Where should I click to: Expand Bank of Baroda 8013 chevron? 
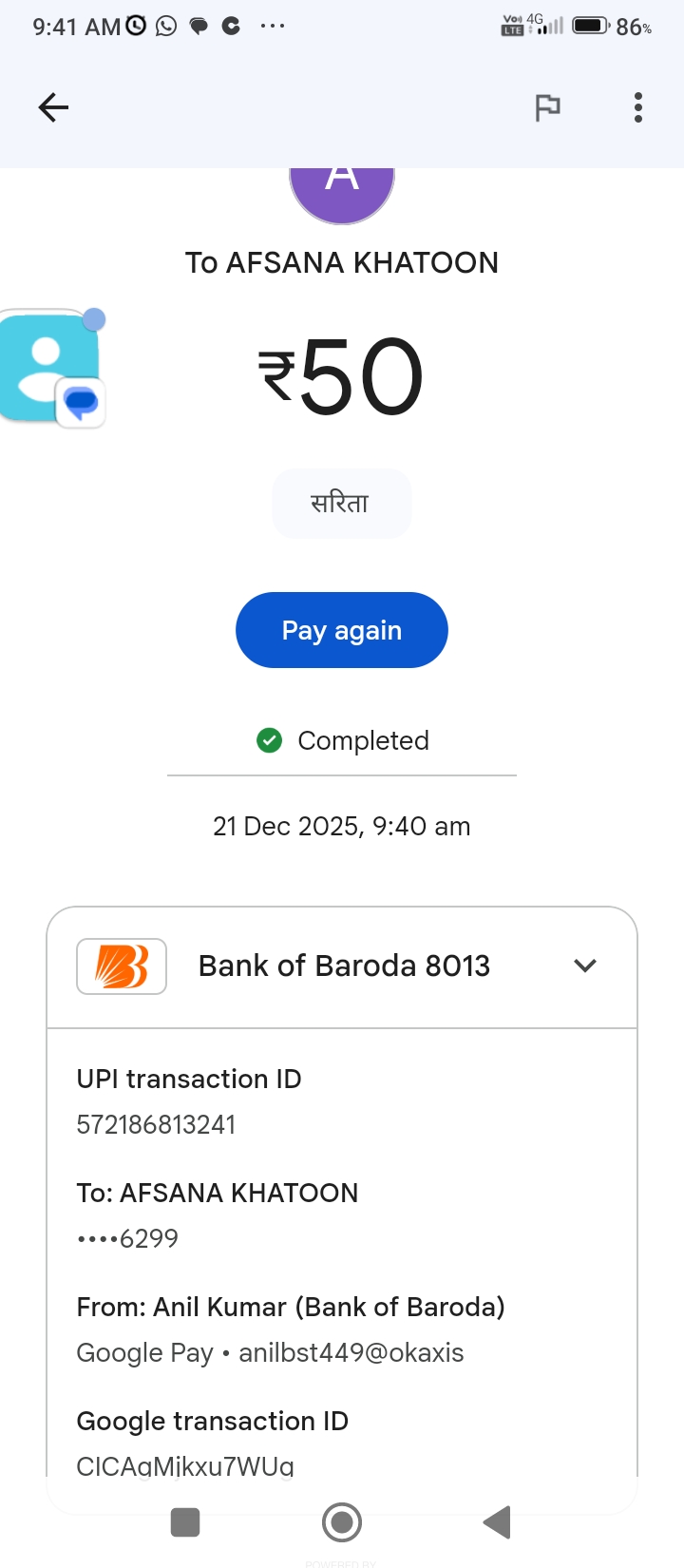pos(585,966)
